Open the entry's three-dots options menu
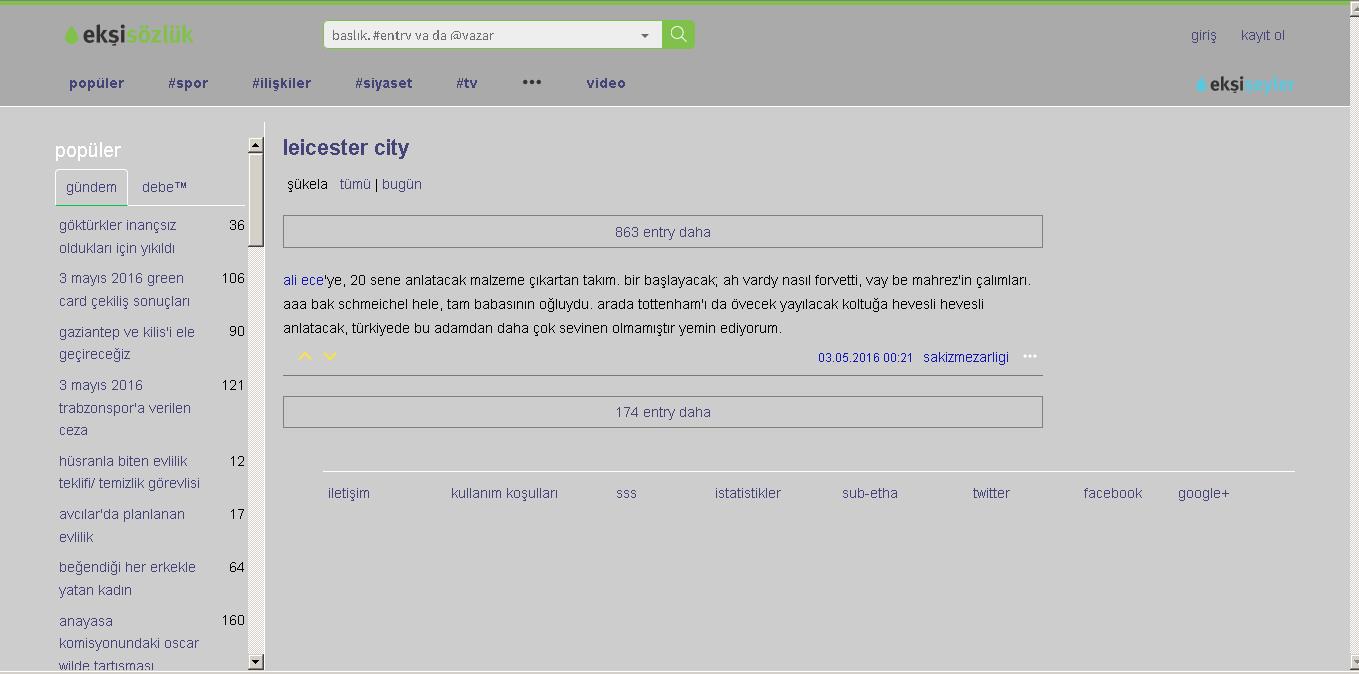Image resolution: width=1359 pixels, height=674 pixels. pyautogui.click(x=1030, y=356)
